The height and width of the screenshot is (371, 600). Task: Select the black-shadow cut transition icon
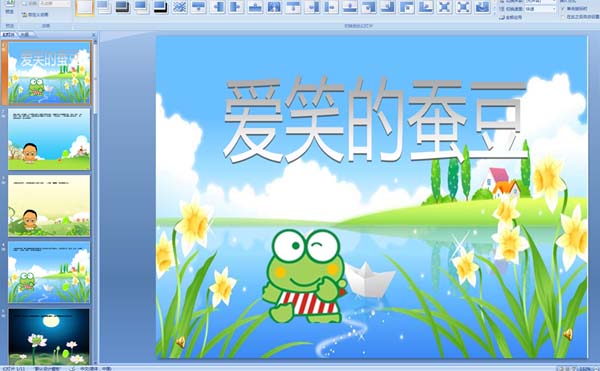click(161, 7)
